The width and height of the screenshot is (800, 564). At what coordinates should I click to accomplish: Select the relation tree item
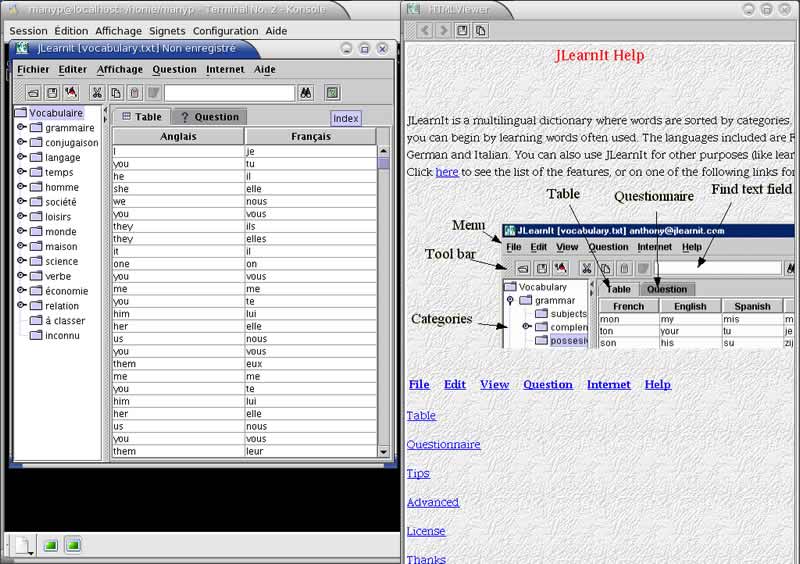click(x=62, y=306)
